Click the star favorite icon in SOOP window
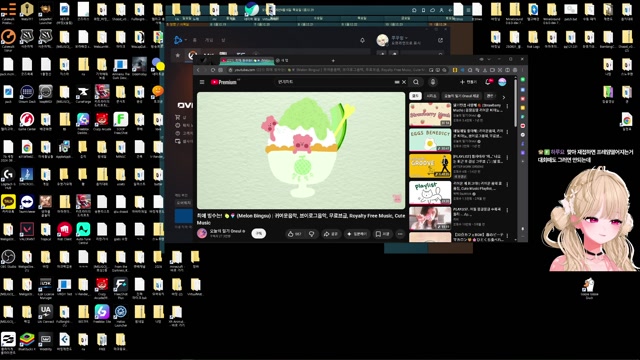640x360 pixels. coord(178,55)
